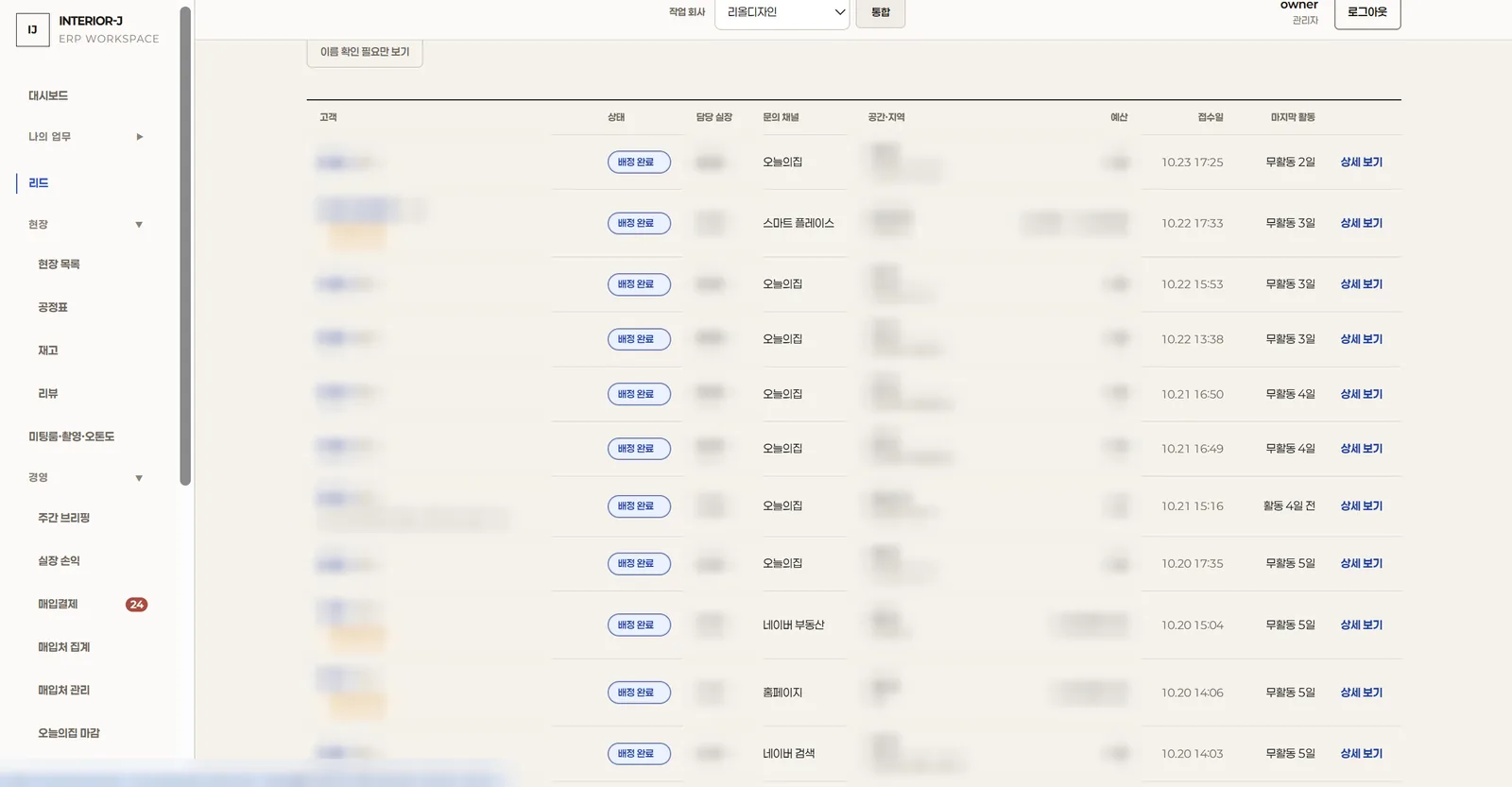Open 대시보드 in the sidebar

tap(48, 95)
